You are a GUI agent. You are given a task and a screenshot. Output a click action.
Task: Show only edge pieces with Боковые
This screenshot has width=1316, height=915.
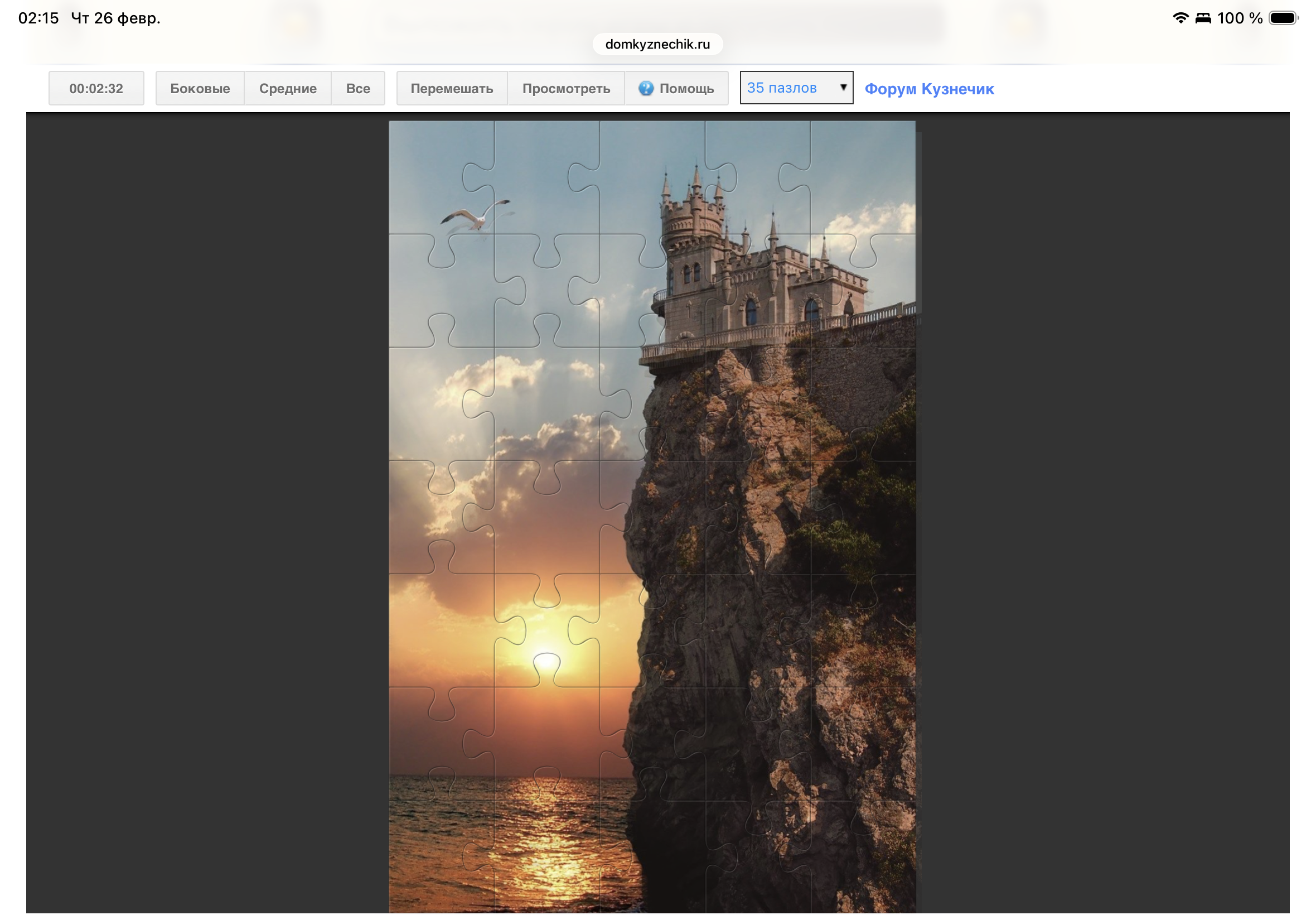click(200, 88)
